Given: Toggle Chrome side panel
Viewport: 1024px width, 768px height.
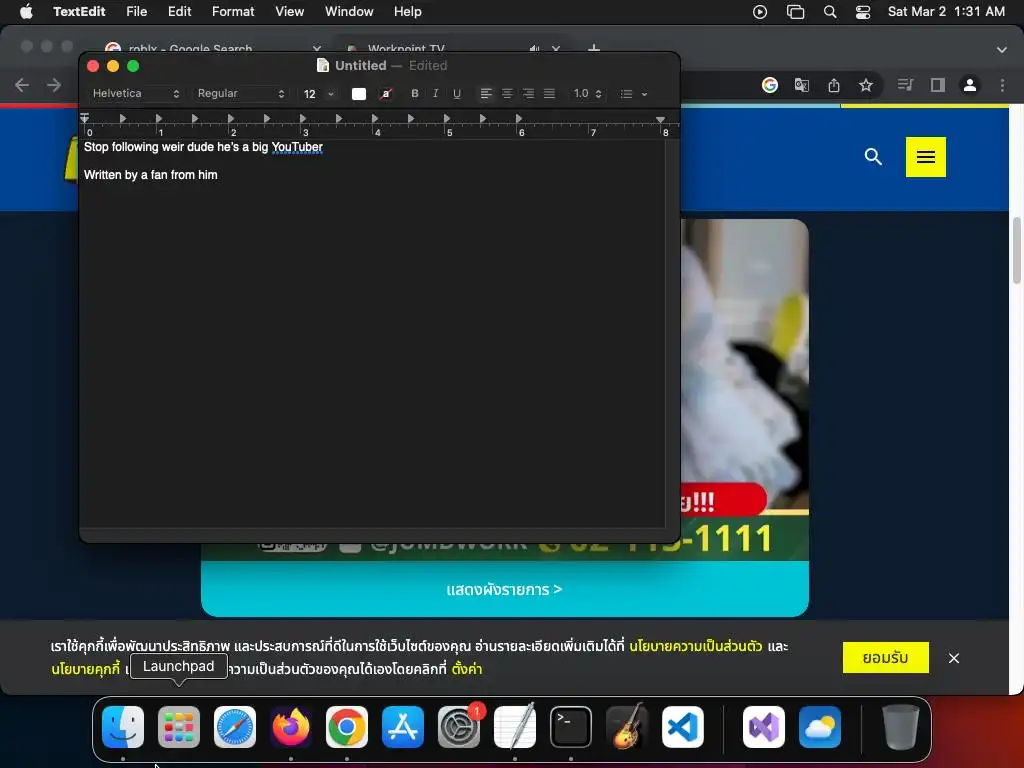Looking at the screenshot, I should click(x=938, y=85).
